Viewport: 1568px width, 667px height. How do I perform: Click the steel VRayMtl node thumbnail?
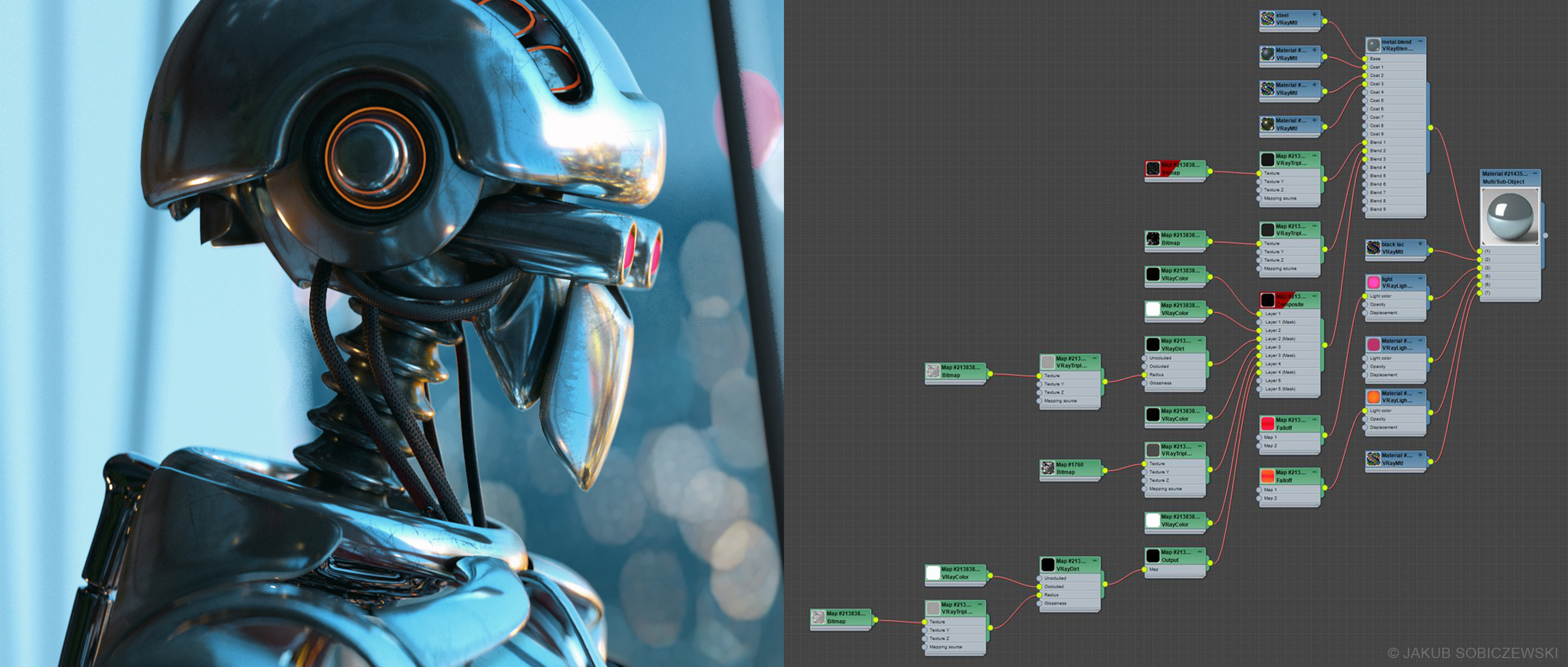point(1267,19)
